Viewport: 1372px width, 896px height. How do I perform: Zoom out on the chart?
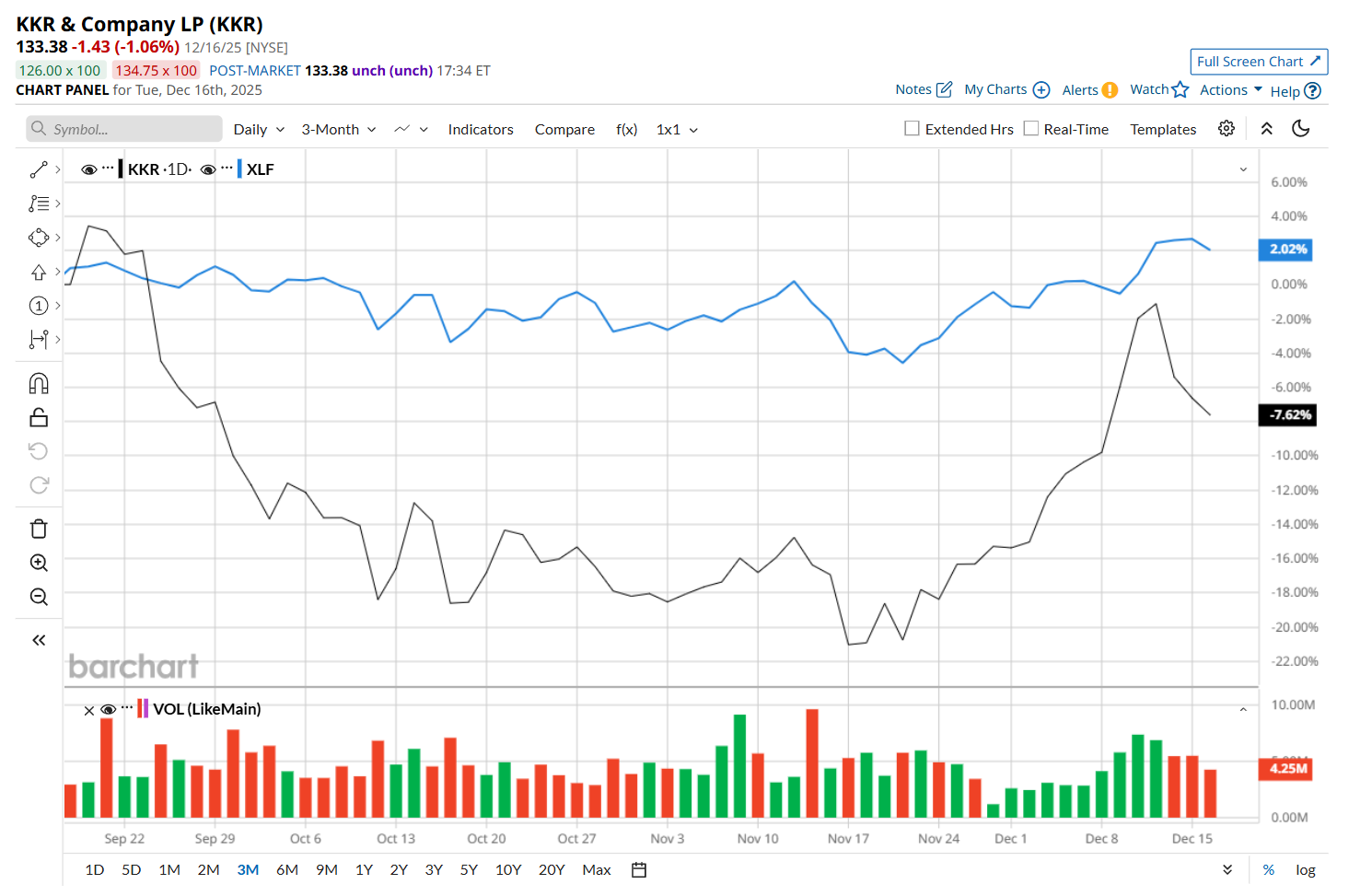[x=38, y=597]
